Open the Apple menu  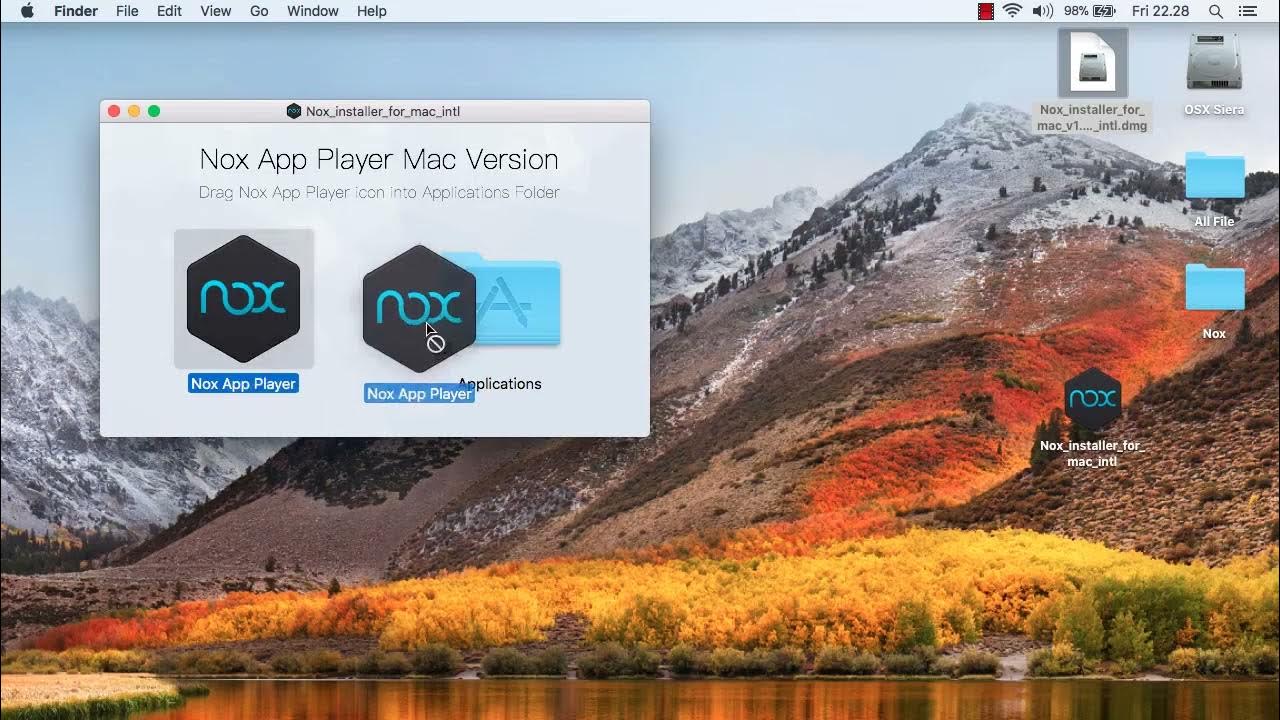coord(27,11)
